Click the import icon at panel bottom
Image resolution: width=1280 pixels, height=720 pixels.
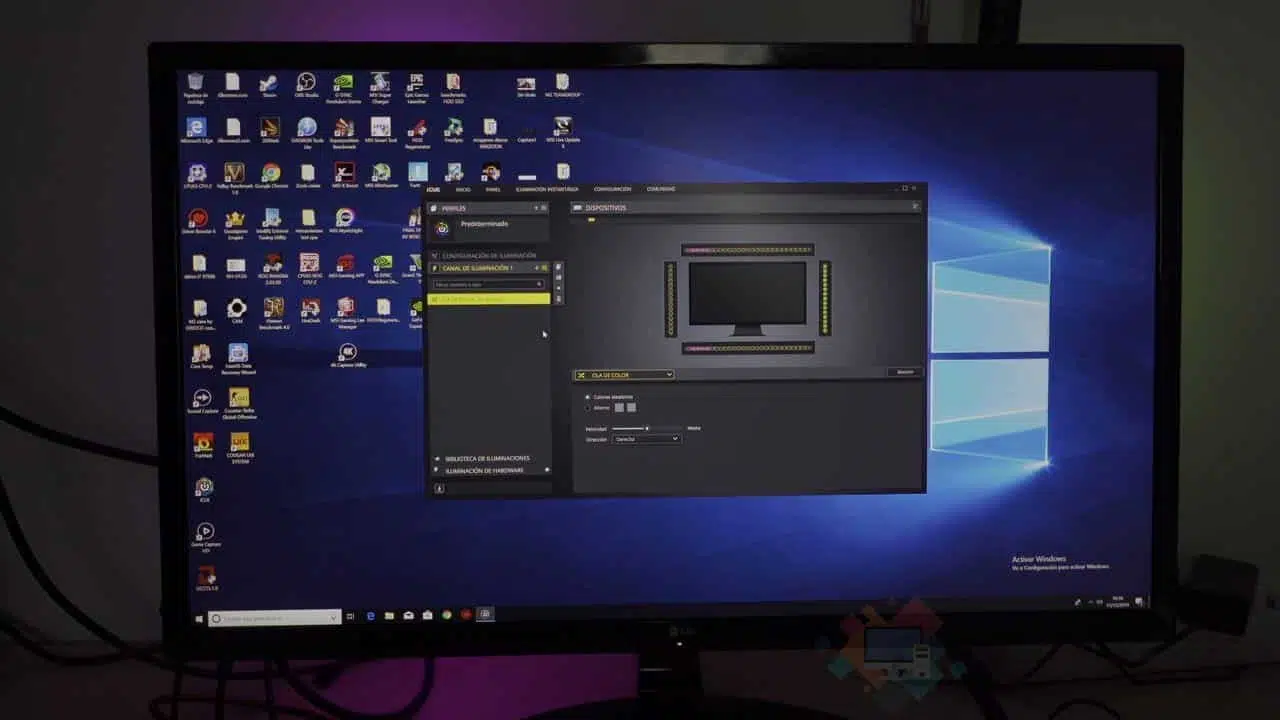pyautogui.click(x=439, y=489)
